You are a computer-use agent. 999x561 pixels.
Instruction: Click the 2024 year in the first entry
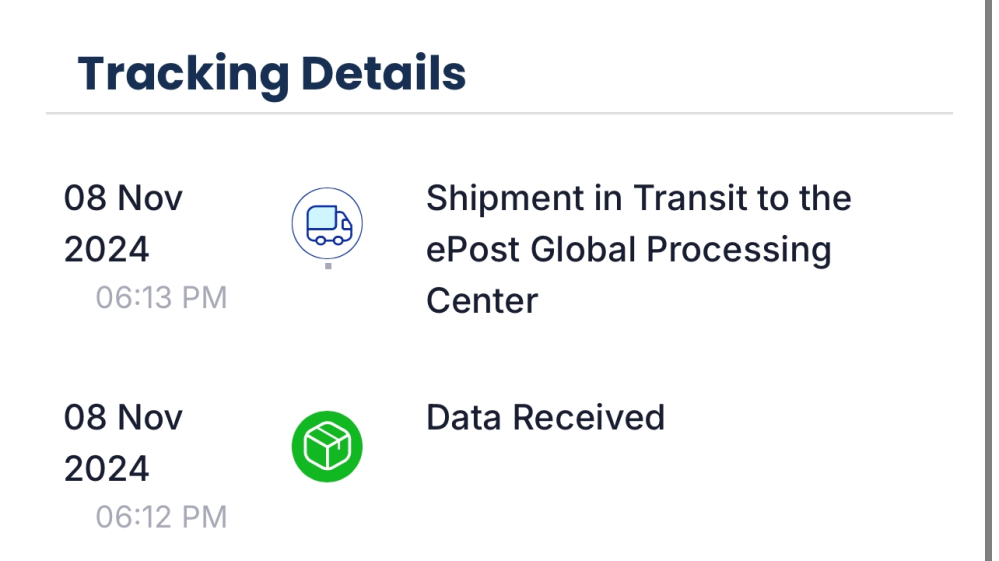[106, 250]
